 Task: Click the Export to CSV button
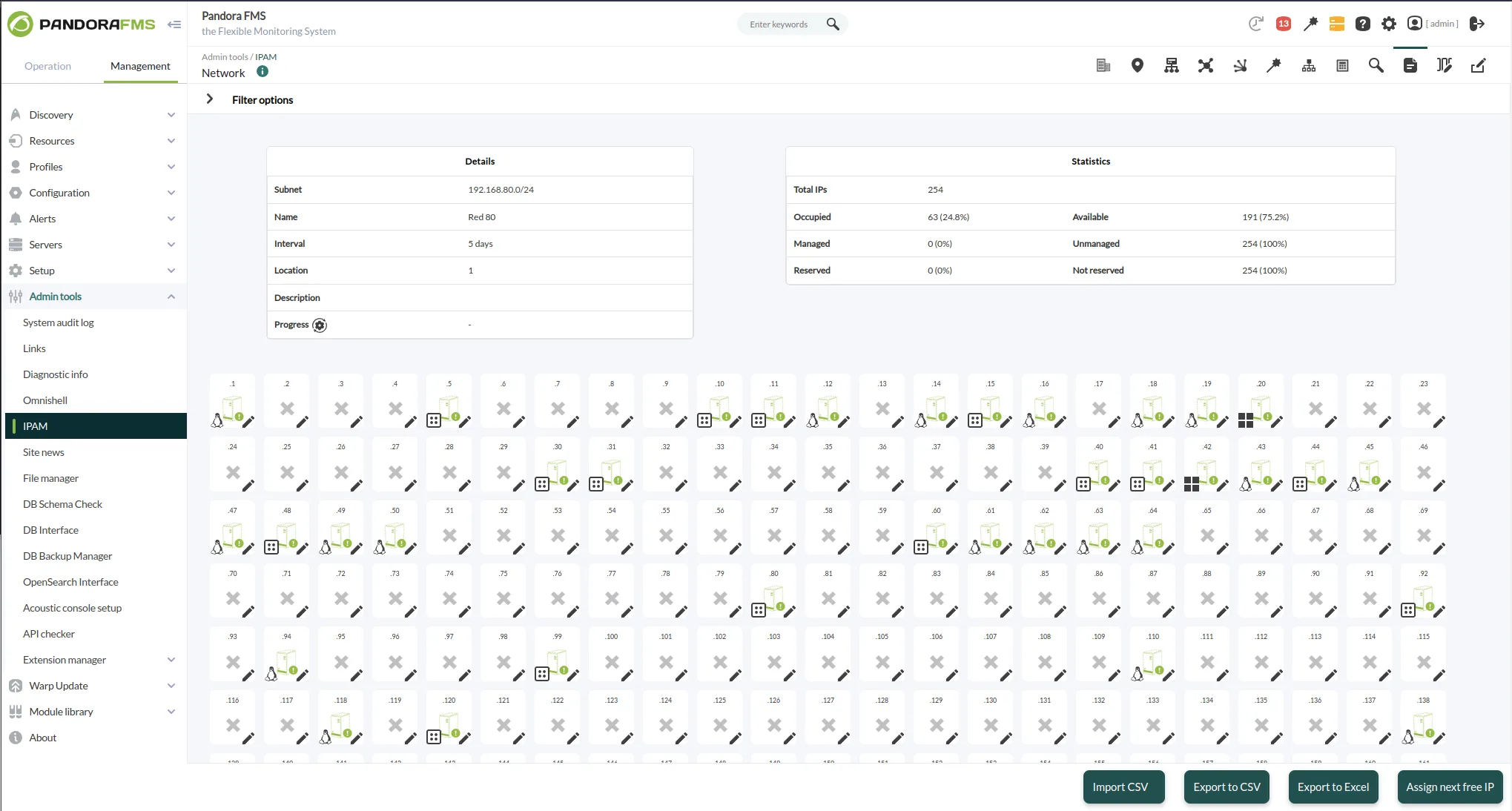[1227, 787]
